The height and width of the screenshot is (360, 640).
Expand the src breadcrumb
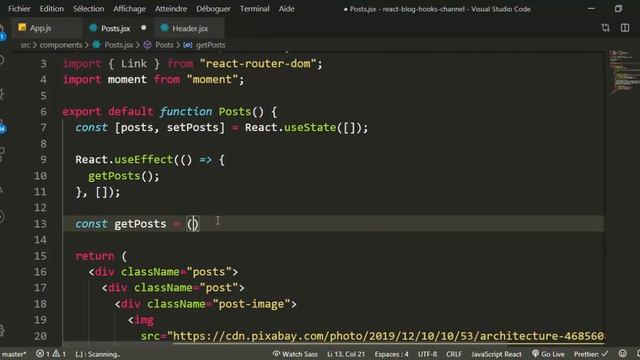25,45
